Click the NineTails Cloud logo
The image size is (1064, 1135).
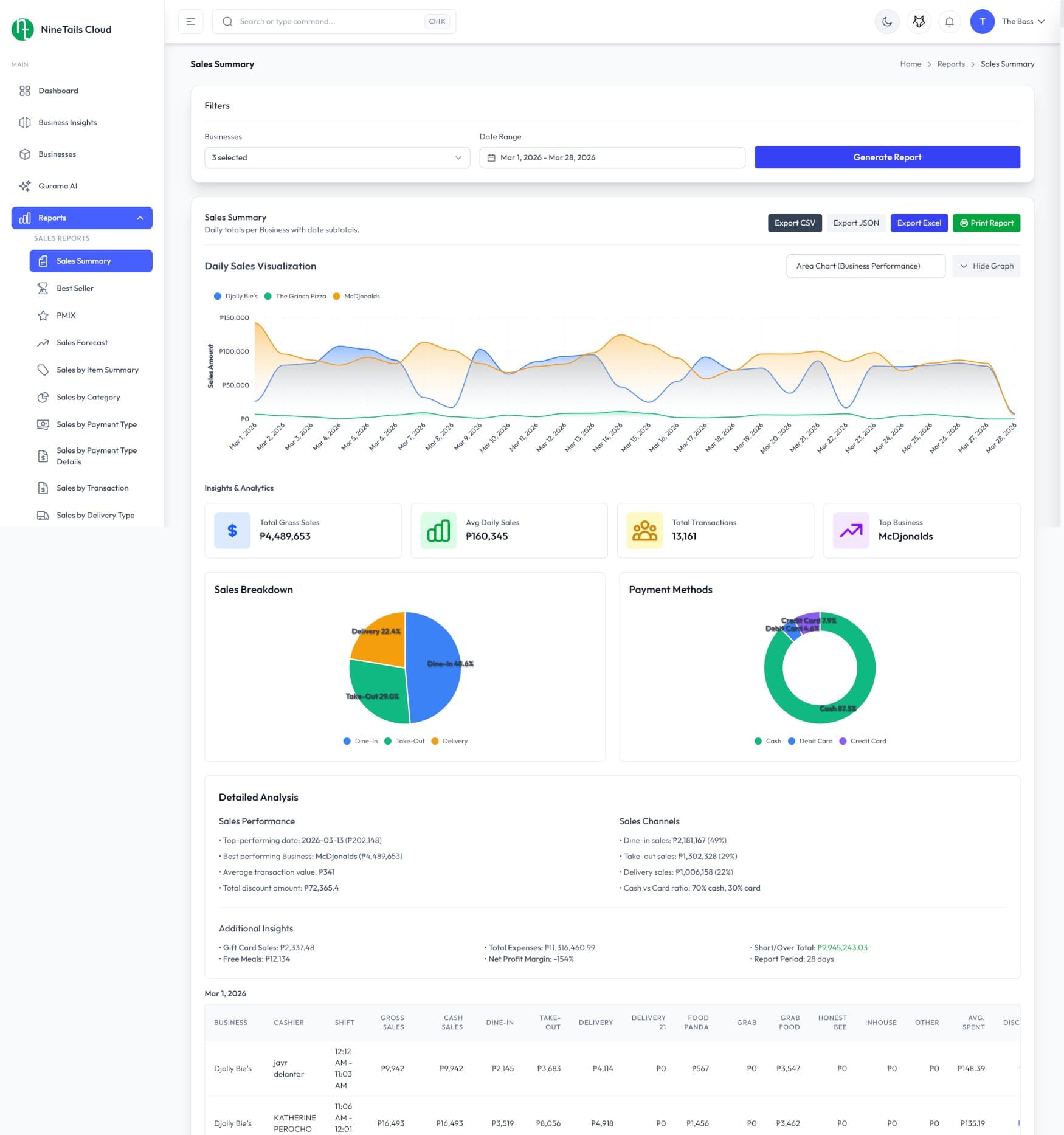(x=61, y=29)
